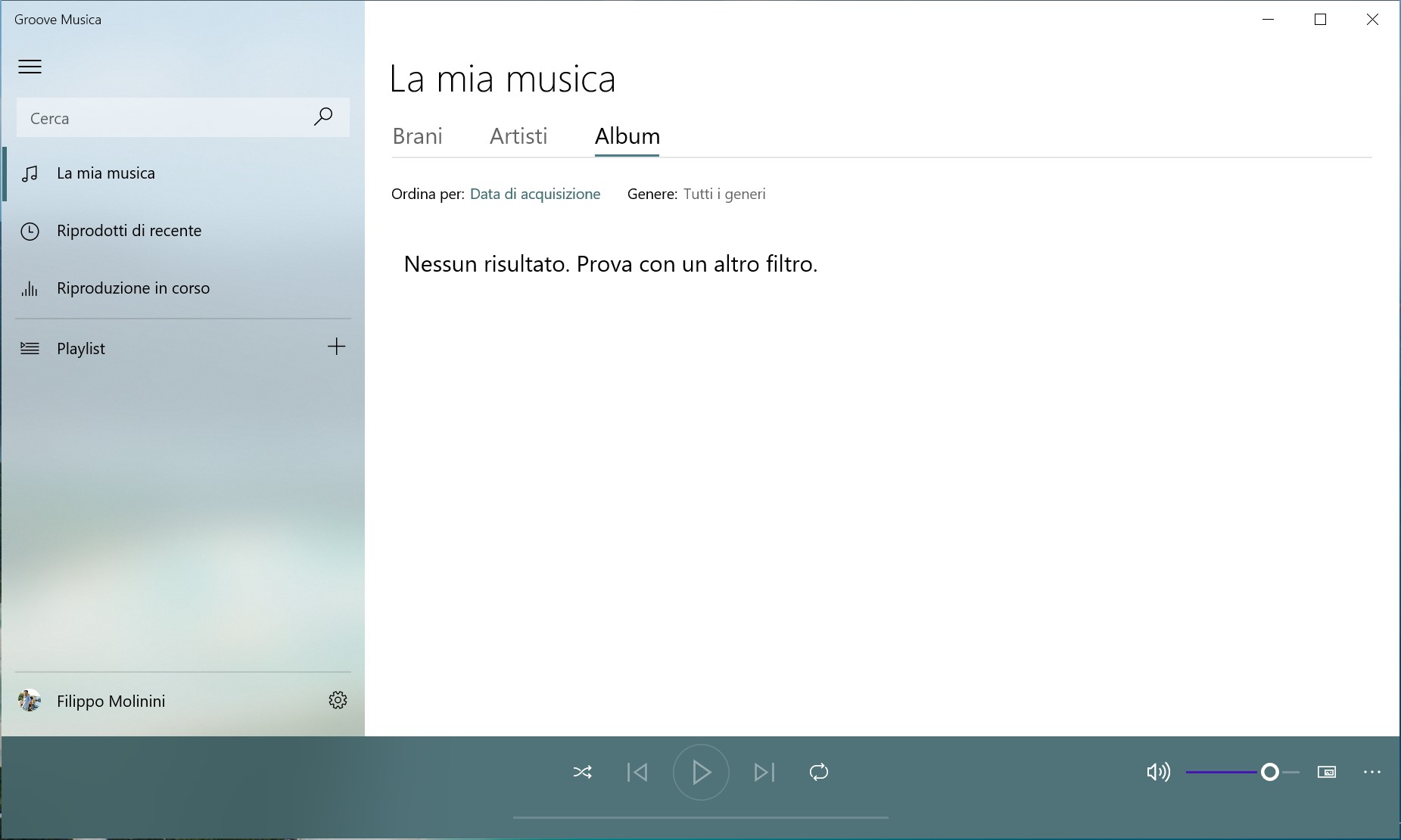Open more options ellipsis in player bar
1401x840 pixels.
1372,772
